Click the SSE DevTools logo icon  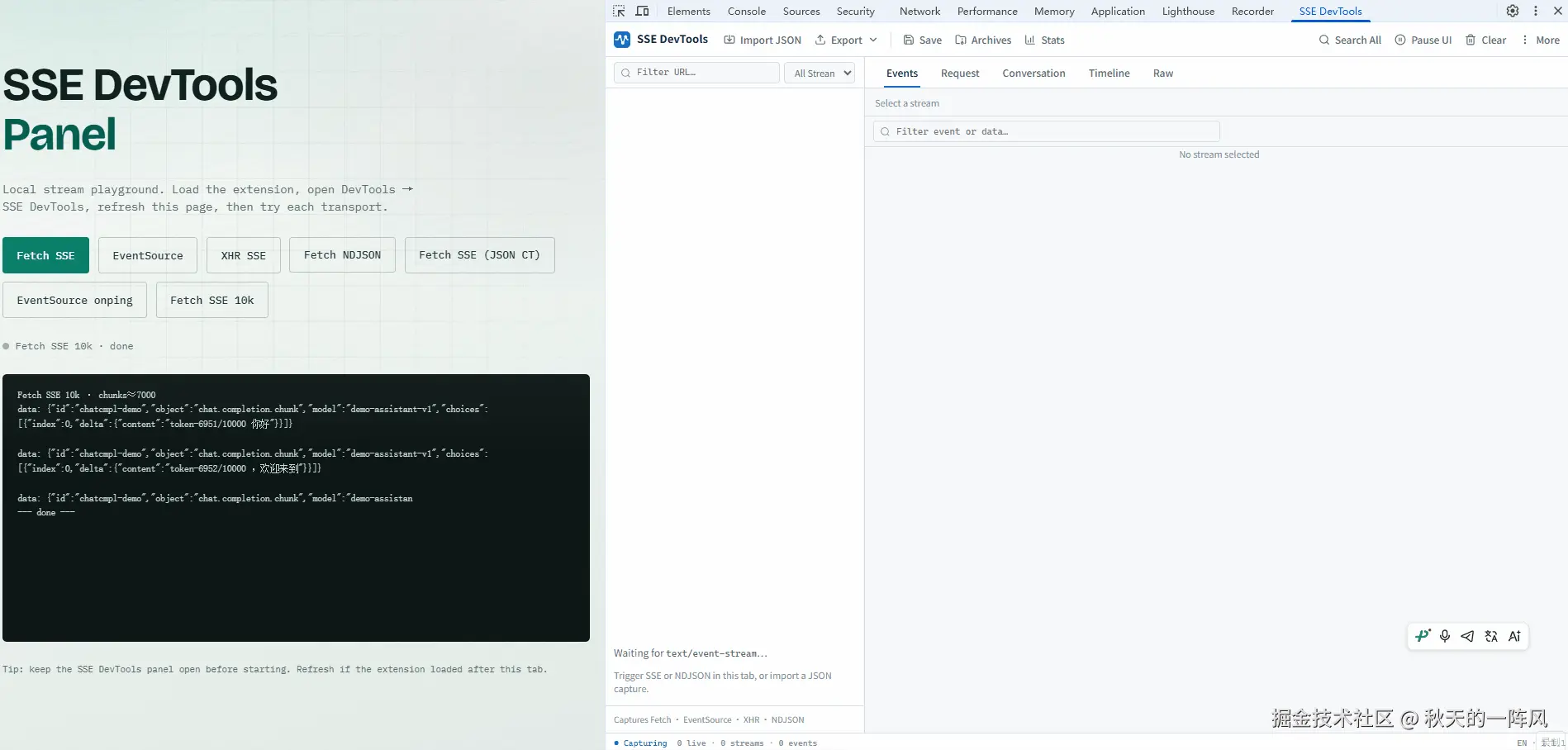click(622, 40)
